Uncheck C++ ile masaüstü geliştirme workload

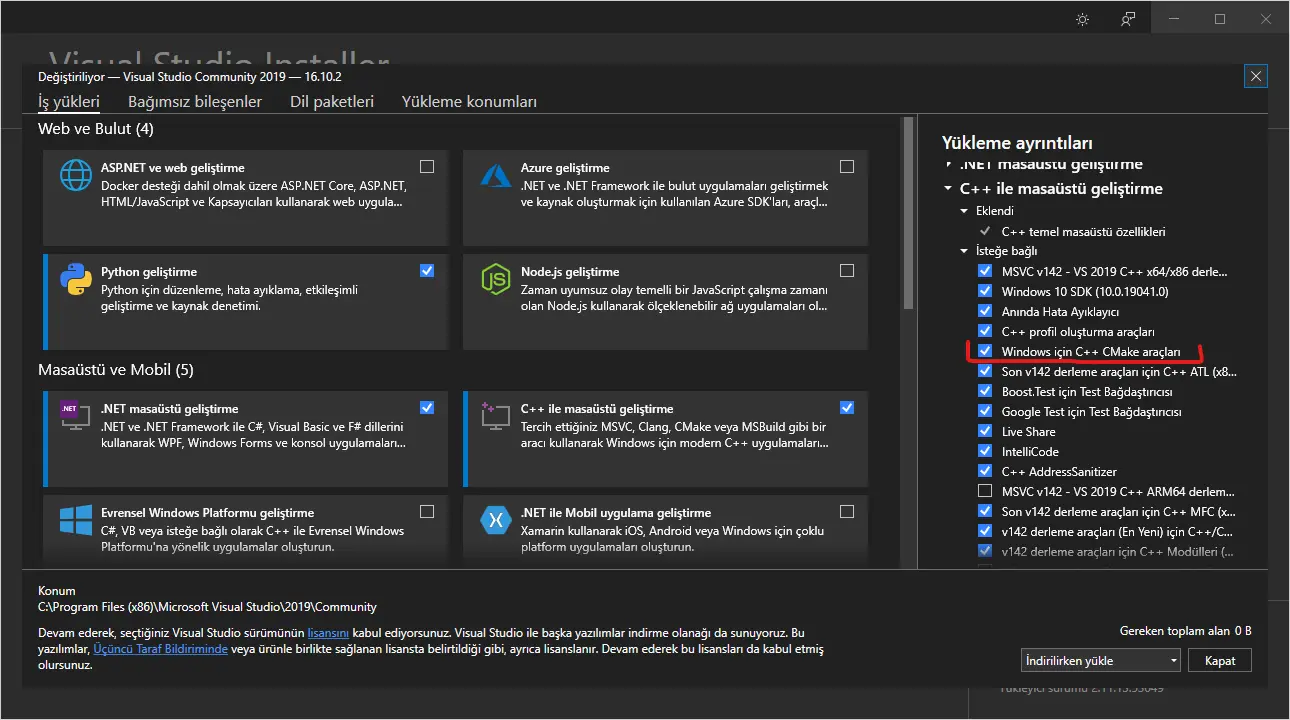pos(847,408)
